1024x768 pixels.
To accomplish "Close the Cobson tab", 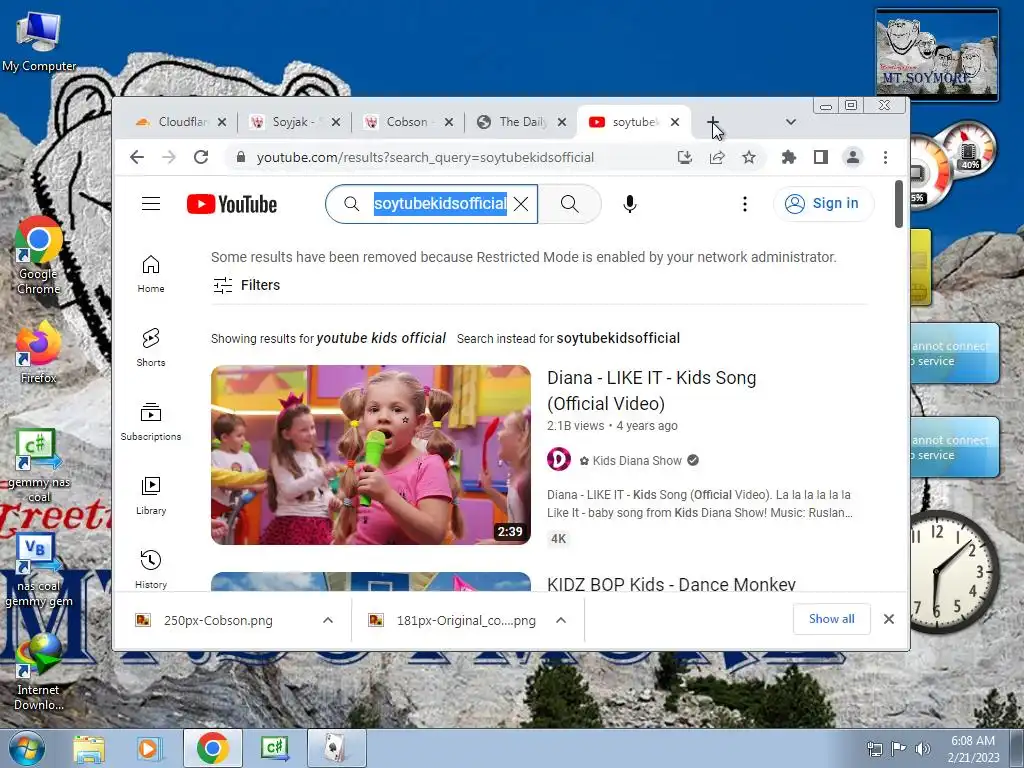I will coord(449,122).
